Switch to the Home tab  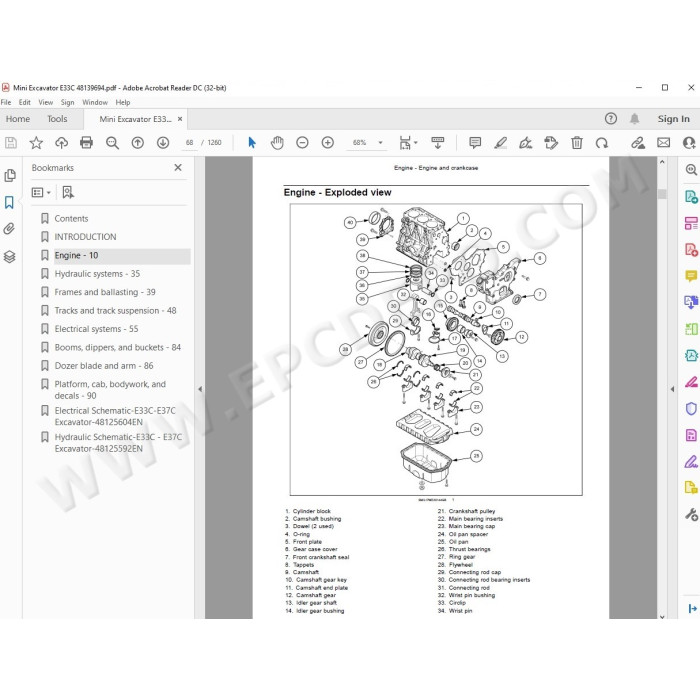(x=18, y=119)
